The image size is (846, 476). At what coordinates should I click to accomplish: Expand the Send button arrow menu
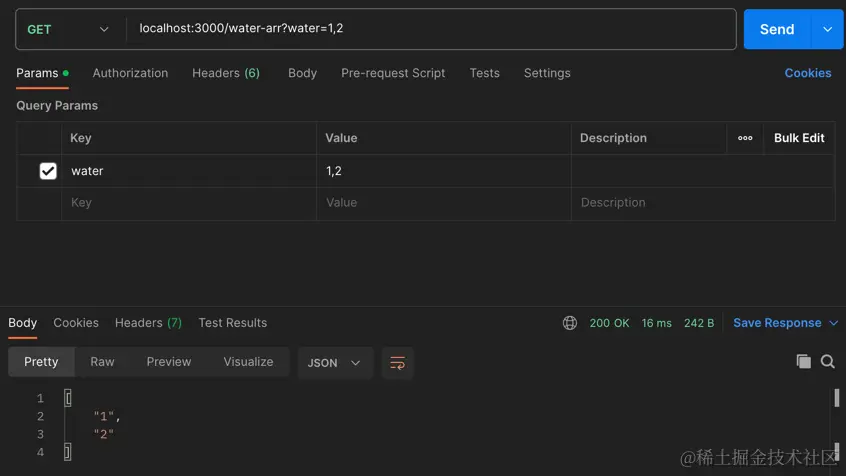[x=828, y=29]
